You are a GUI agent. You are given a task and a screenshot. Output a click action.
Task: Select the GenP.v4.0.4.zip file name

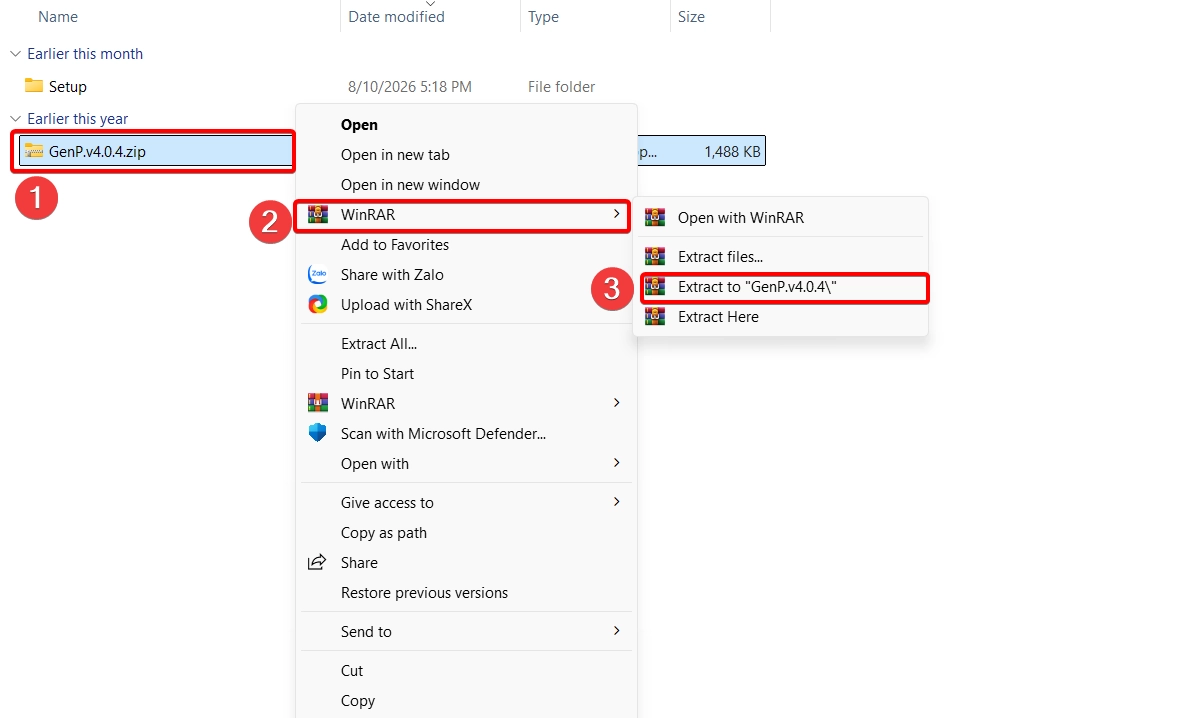tap(97, 152)
